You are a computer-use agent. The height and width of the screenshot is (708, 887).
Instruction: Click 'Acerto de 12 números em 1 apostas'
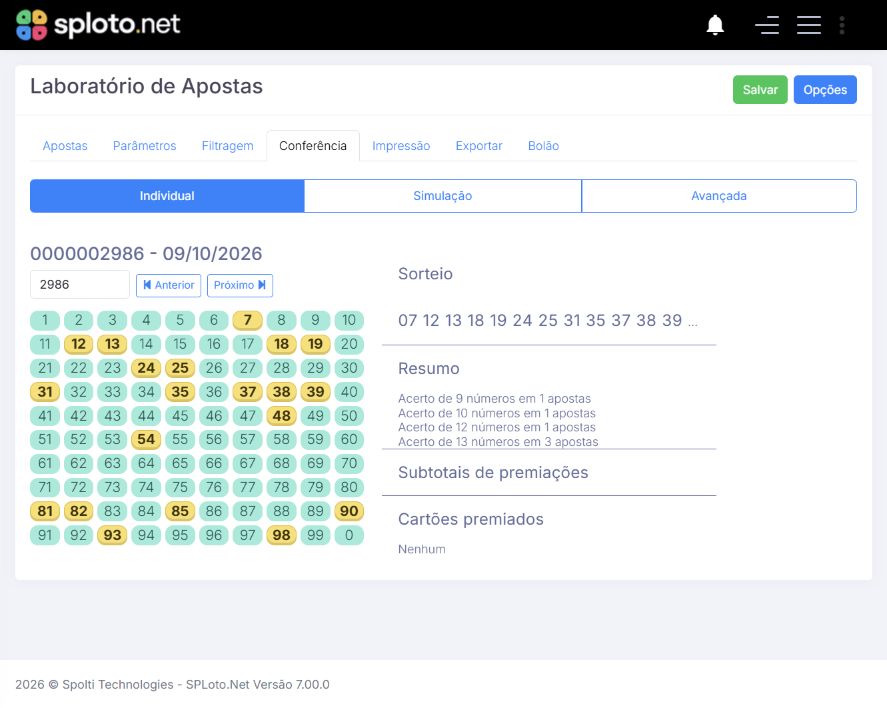(497, 428)
